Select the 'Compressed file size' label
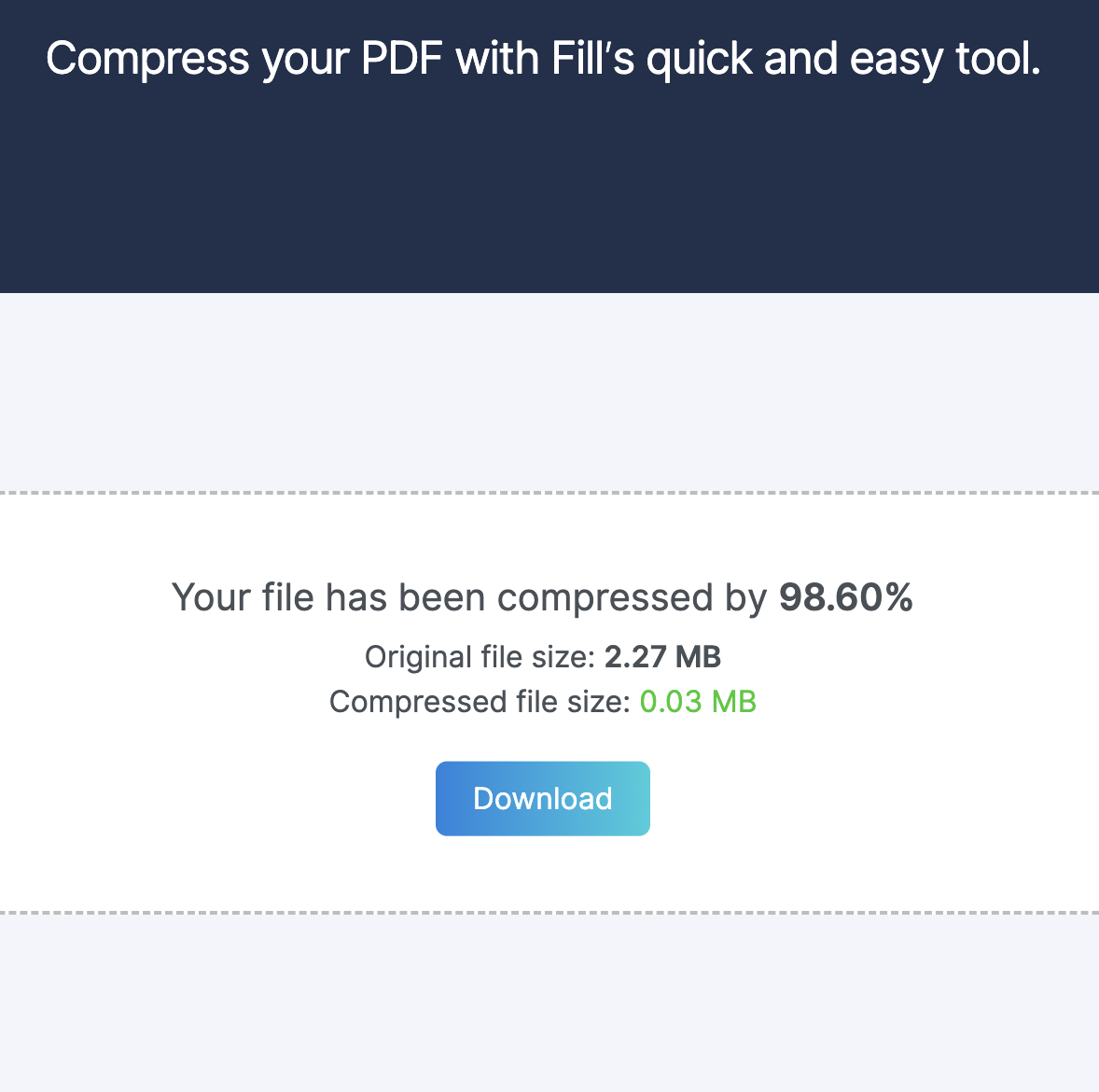This screenshot has height=1092, width=1099. click(479, 702)
